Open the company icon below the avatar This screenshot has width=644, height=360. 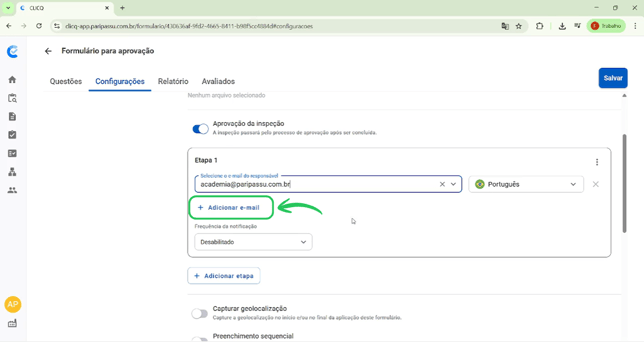[x=12, y=323]
